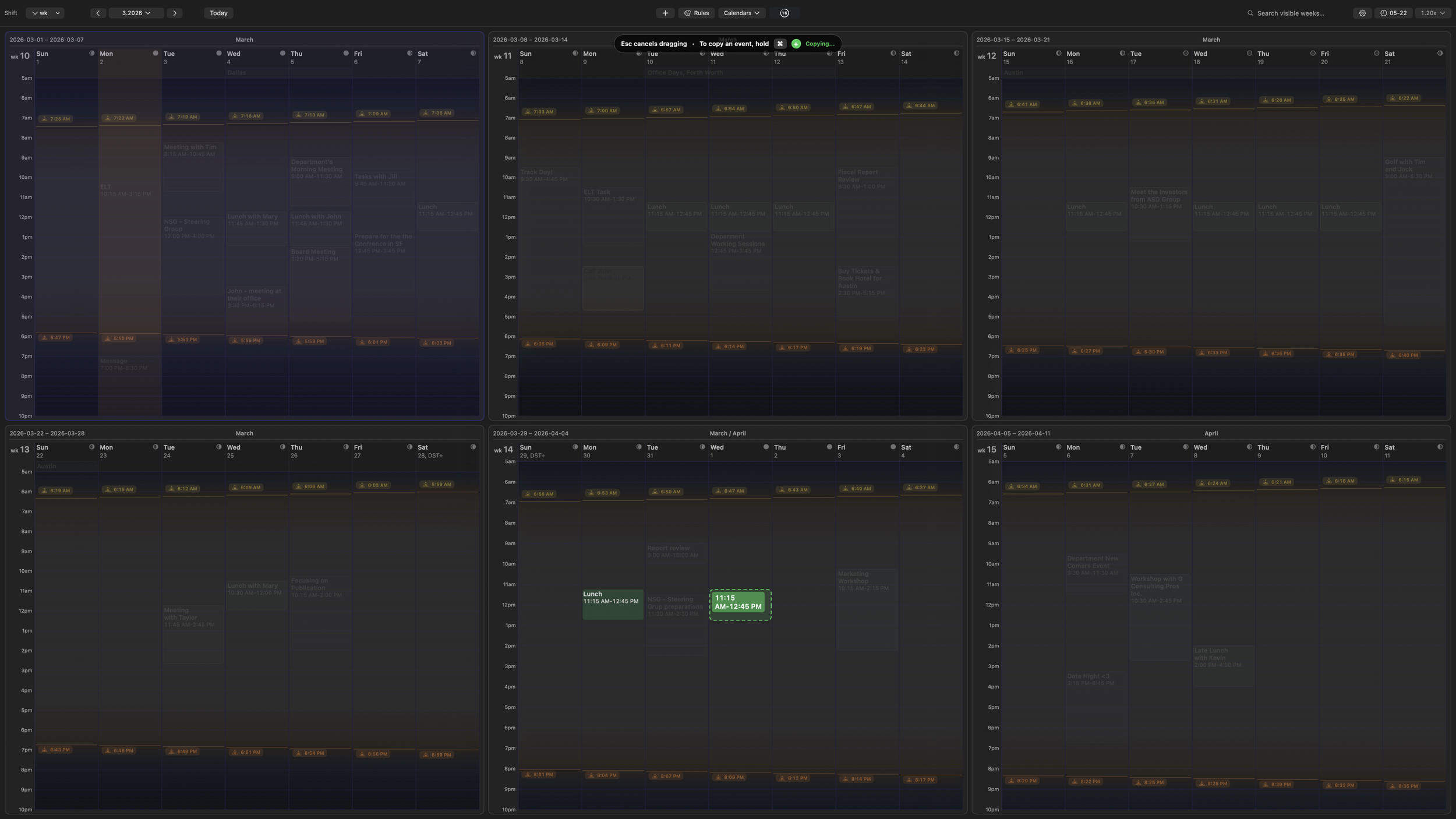This screenshot has width=1456, height=819.
Task: Click the 6:47 AM sunrise marker on April 1
Action: pos(730,490)
